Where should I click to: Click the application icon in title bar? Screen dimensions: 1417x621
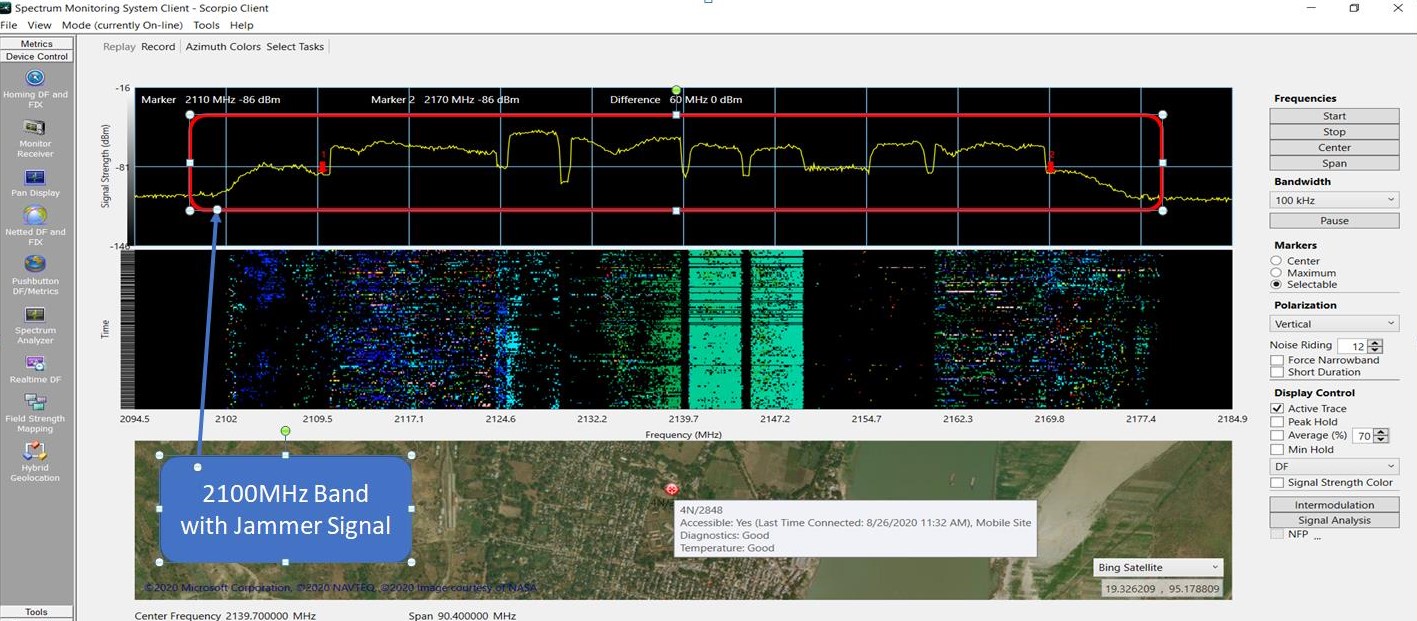(x=7, y=8)
